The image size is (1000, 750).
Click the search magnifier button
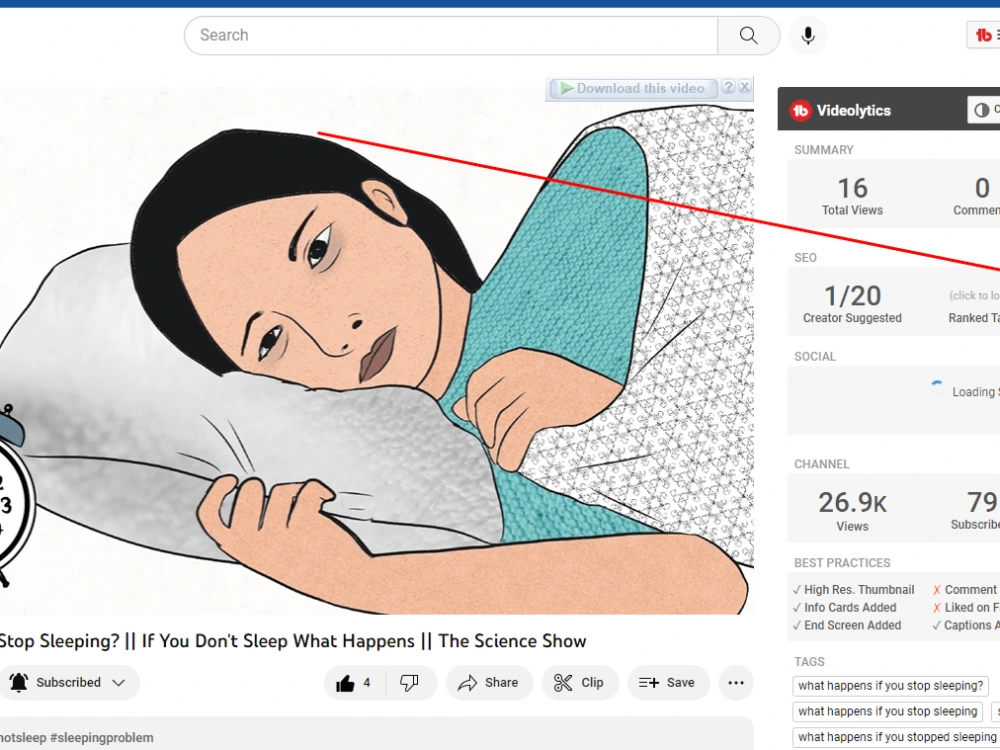pyautogui.click(x=749, y=36)
